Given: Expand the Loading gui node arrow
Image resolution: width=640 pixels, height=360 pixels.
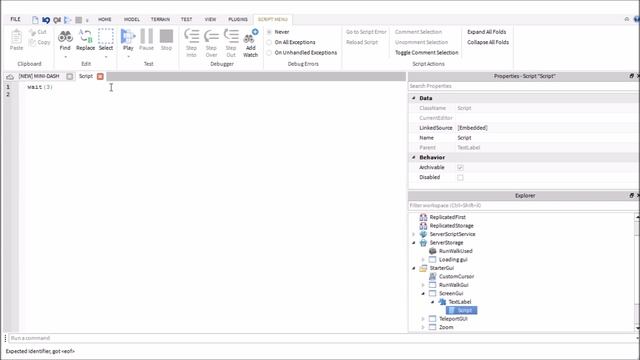Looking at the screenshot, I should point(423,260).
